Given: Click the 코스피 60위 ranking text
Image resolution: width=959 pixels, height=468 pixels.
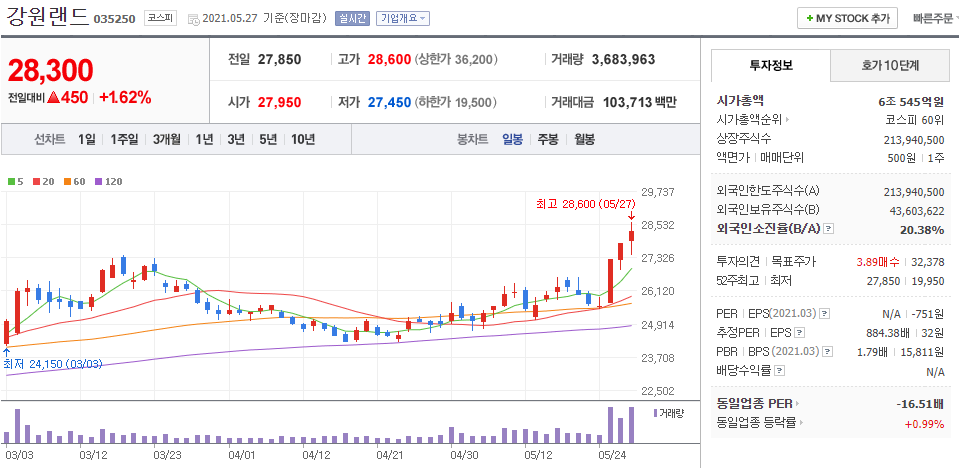Looking at the screenshot, I should [914, 120].
